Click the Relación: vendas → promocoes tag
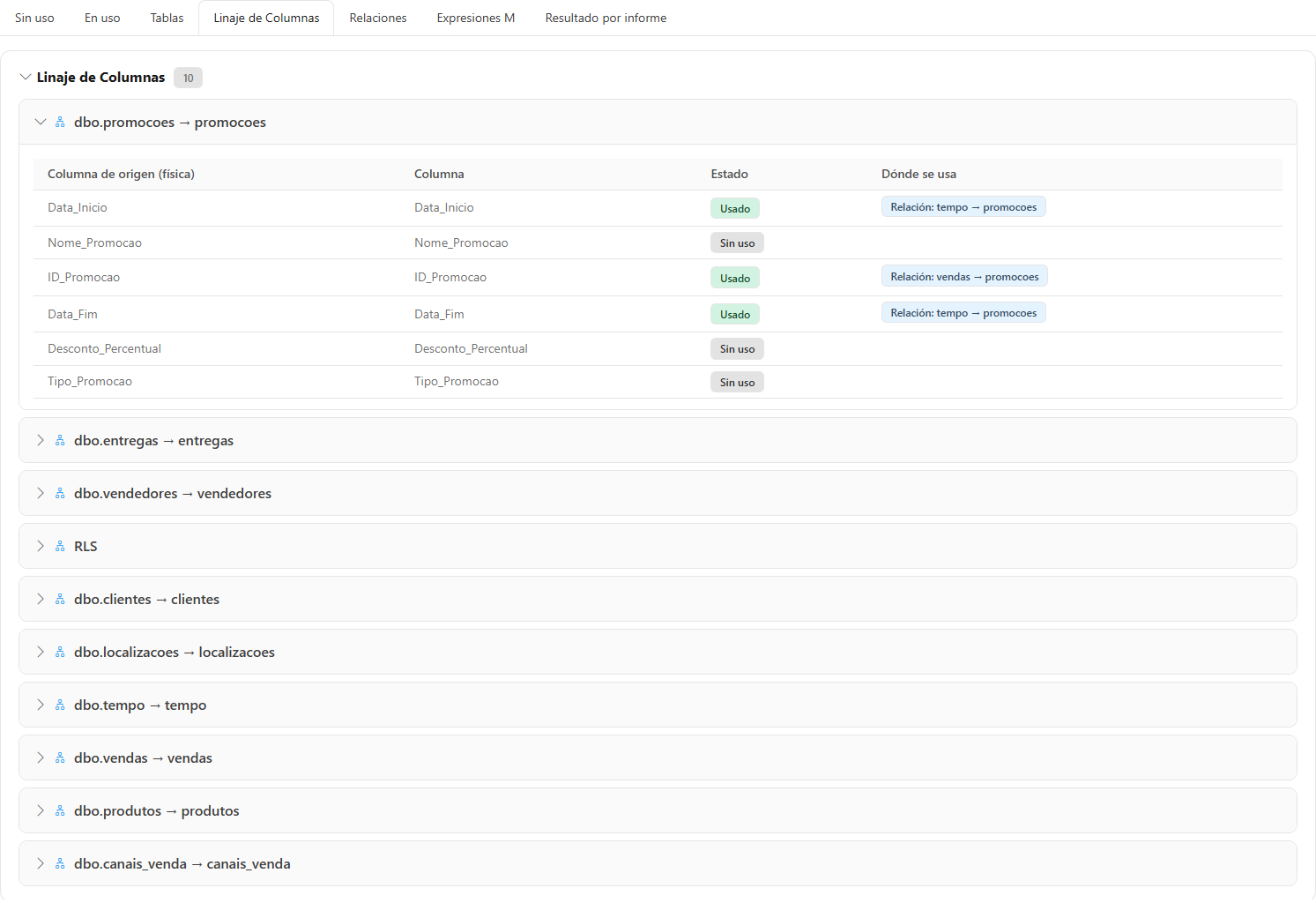Image resolution: width=1316 pixels, height=903 pixels. (x=964, y=277)
